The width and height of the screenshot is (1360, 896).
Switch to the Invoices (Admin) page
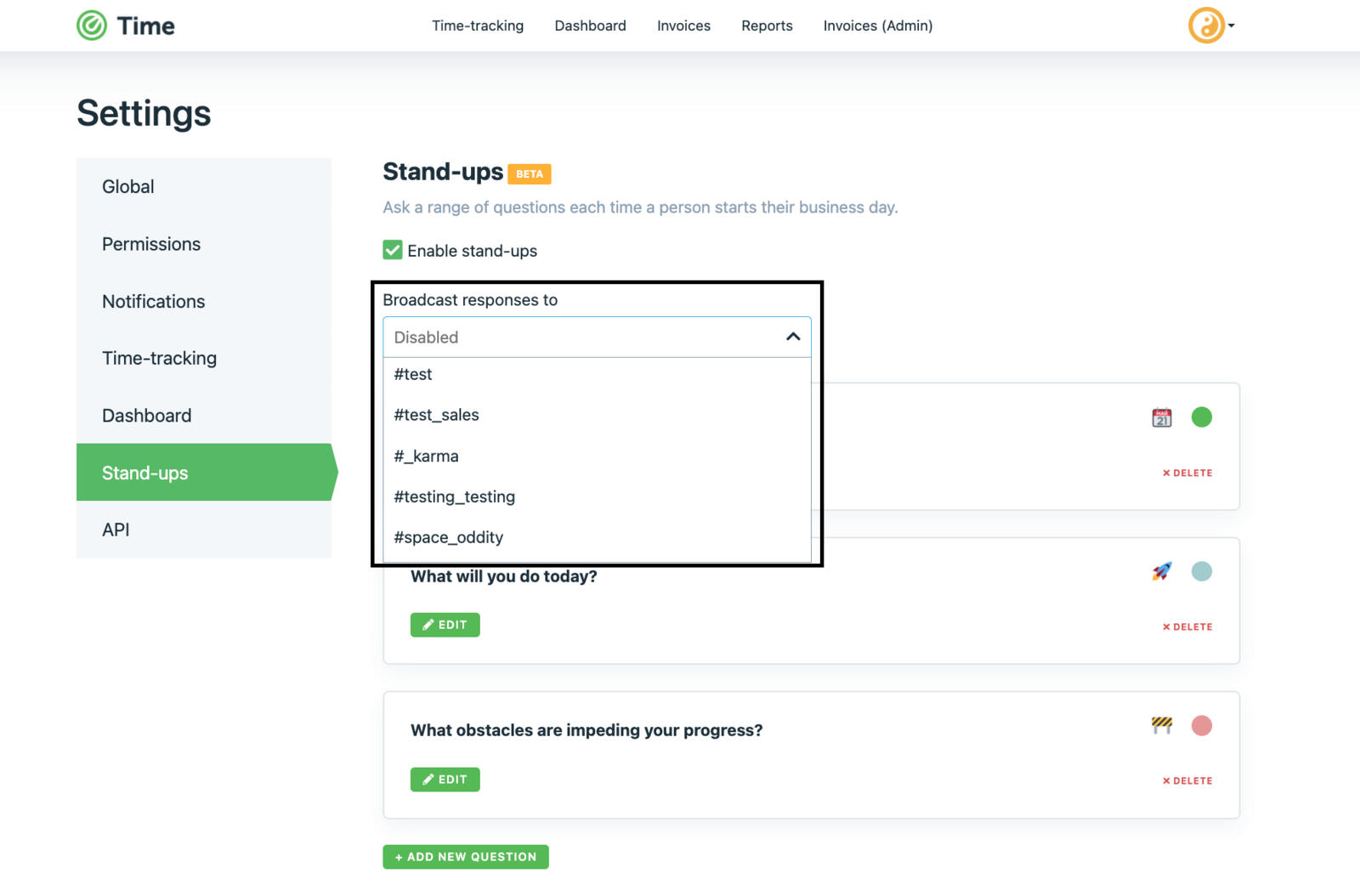pos(876,26)
